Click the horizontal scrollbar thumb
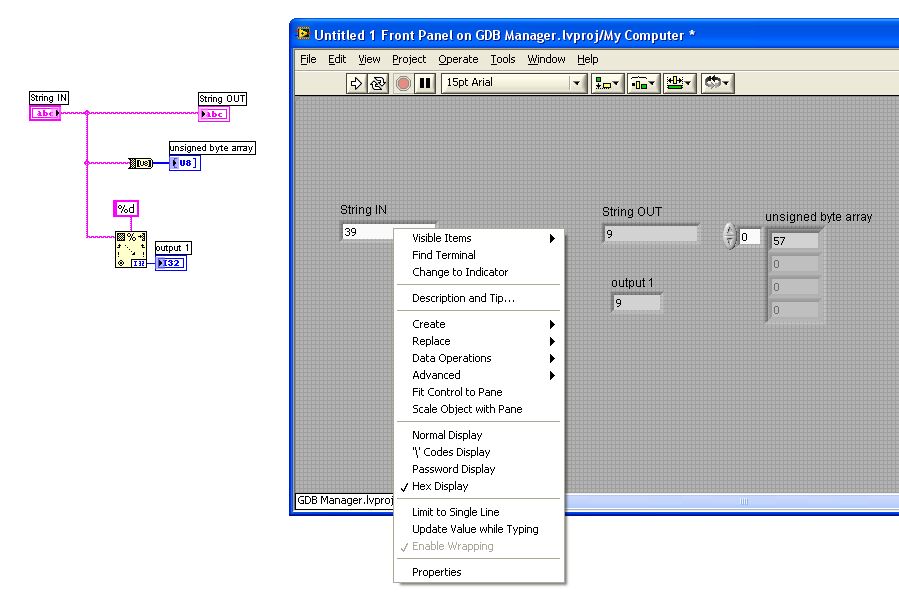Image resolution: width=899 pixels, height=607 pixels. tap(744, 502)
